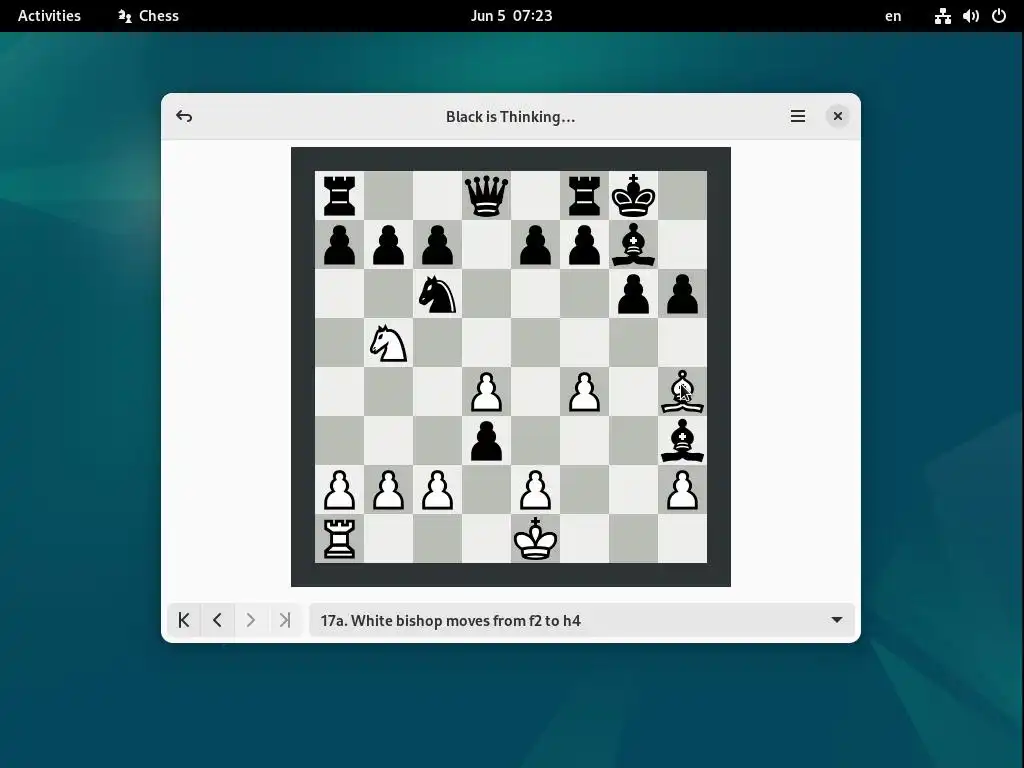The height and width of the screenshot is (768, 1024).
Task: Select the white rook on a1
Action: [x=340, y=538]
